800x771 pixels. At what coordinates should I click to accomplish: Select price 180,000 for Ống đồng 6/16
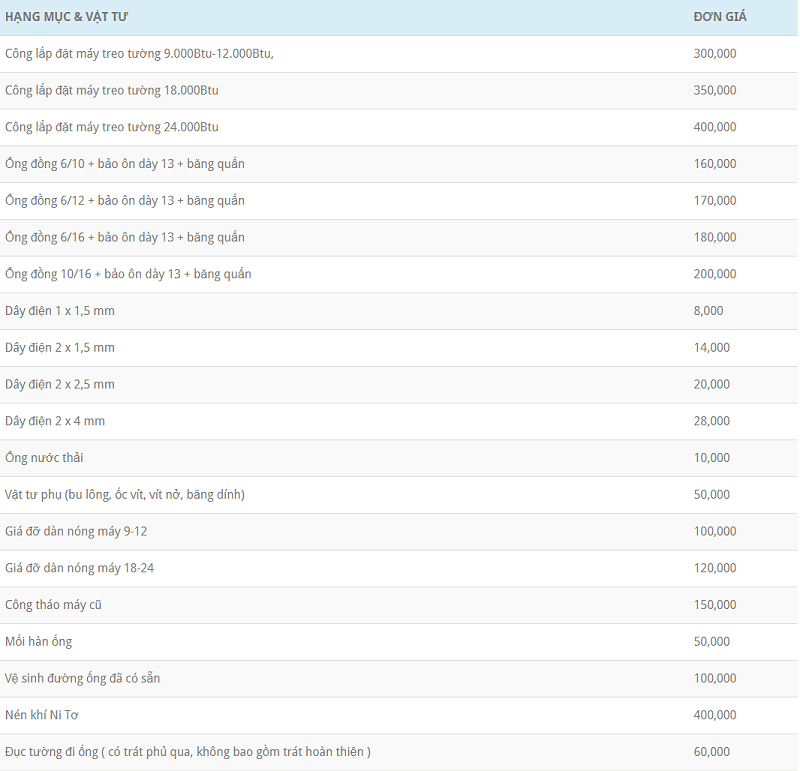pyautogui.click(x=715, y=237)
